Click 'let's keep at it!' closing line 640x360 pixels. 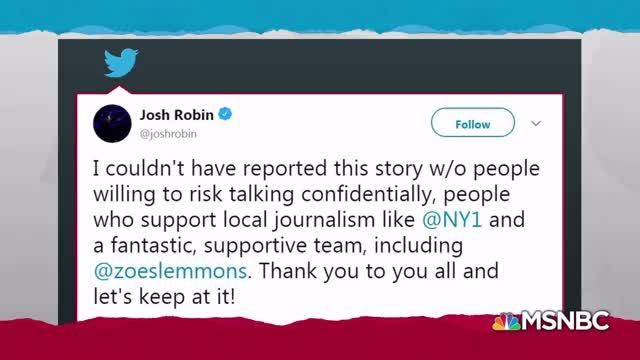coord(164,297)
